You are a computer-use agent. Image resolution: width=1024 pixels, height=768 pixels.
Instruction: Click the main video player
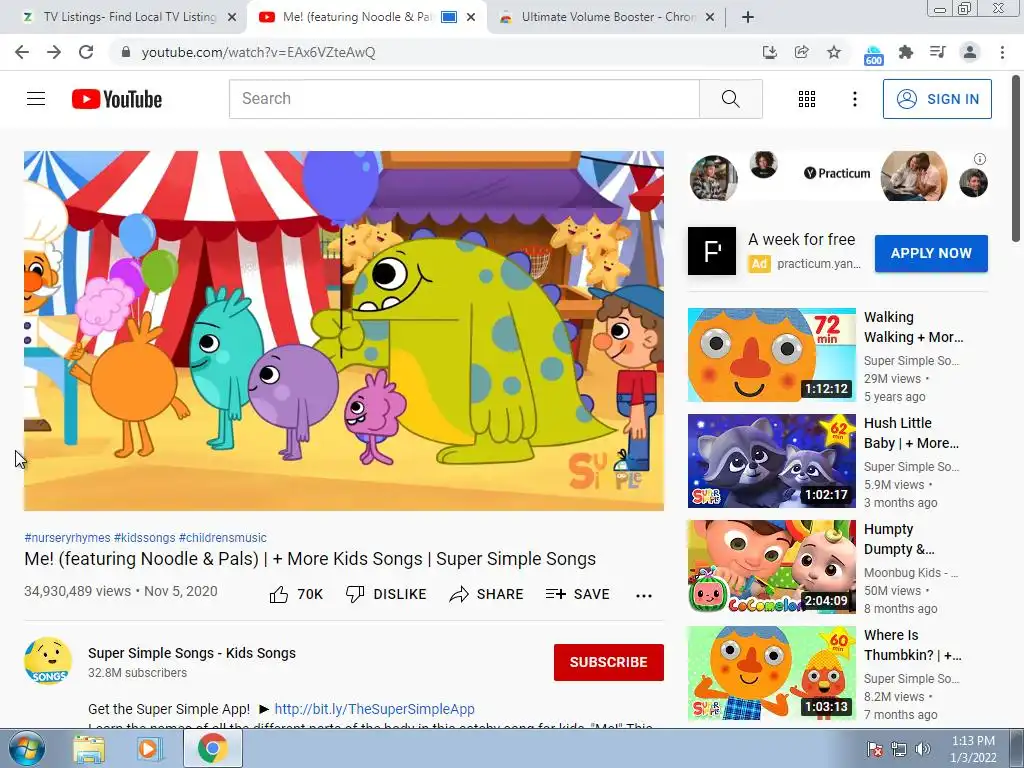[344, 330]
